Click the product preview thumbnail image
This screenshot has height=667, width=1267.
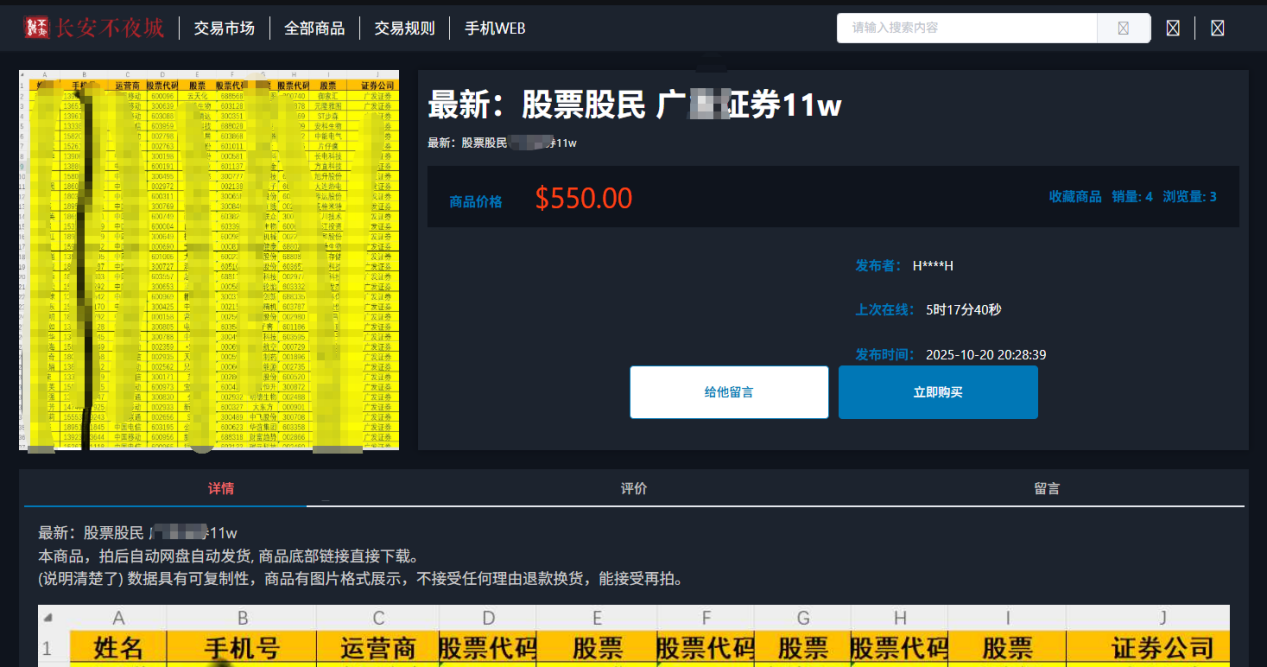coord(209,260)
